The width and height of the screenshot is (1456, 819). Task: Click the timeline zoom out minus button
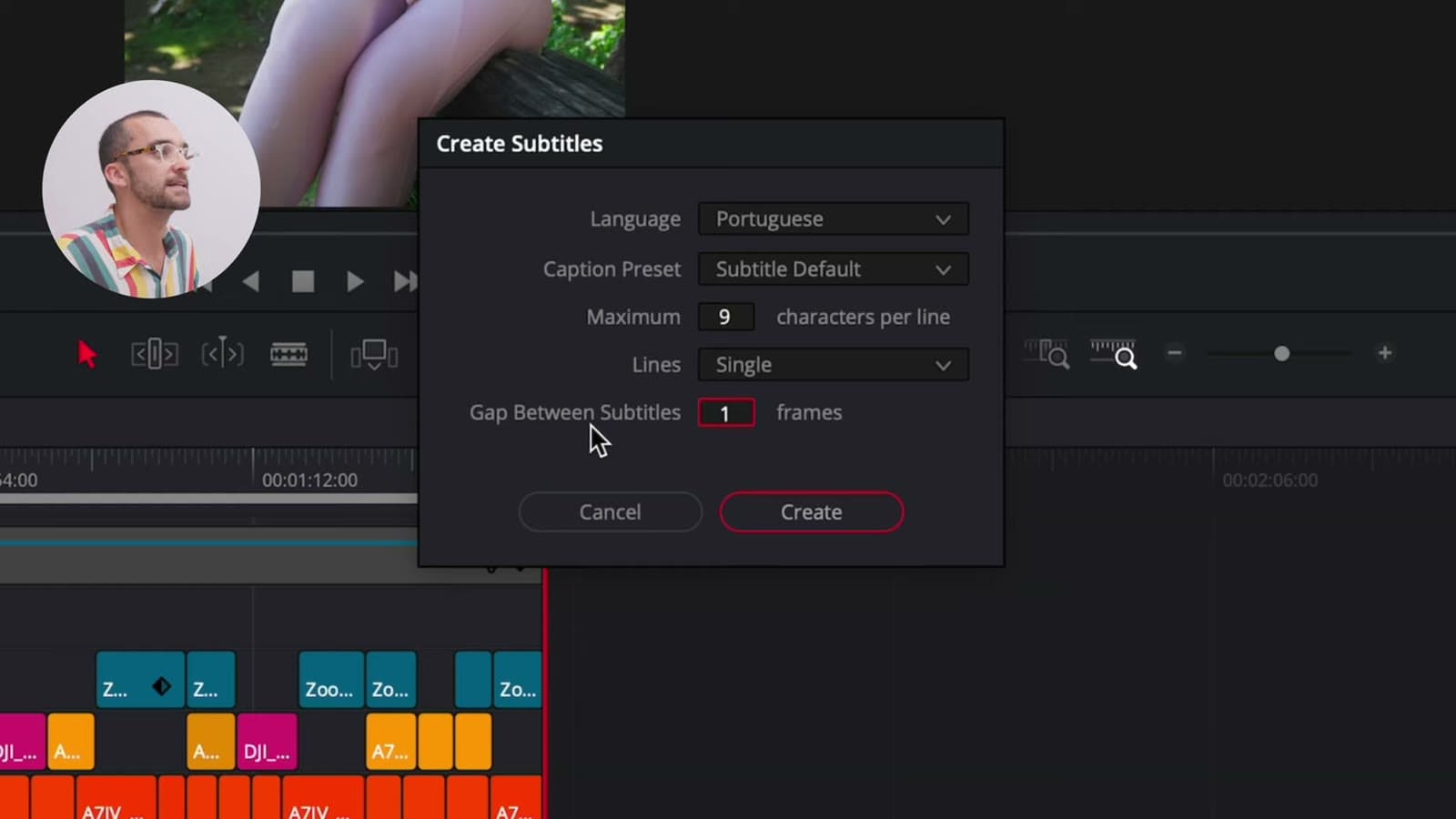[1175, 353]
